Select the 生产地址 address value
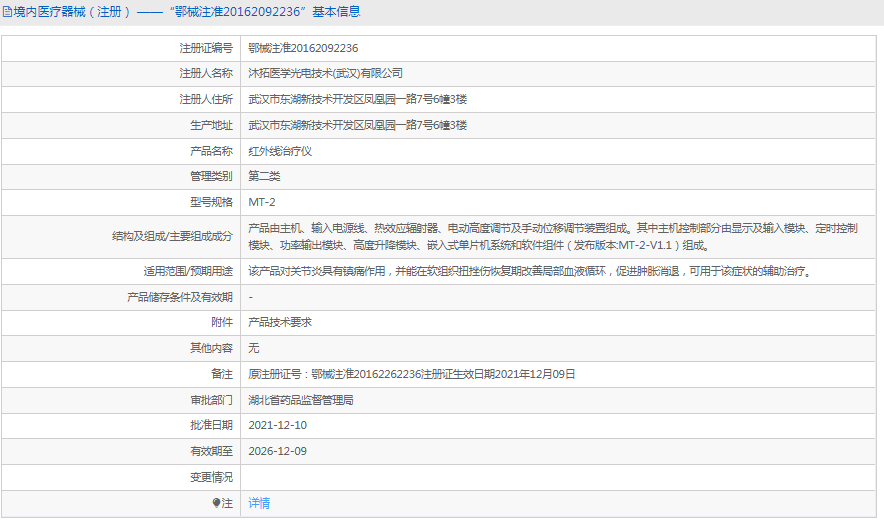Screen dimensions: 884x526 click(357, 125)
